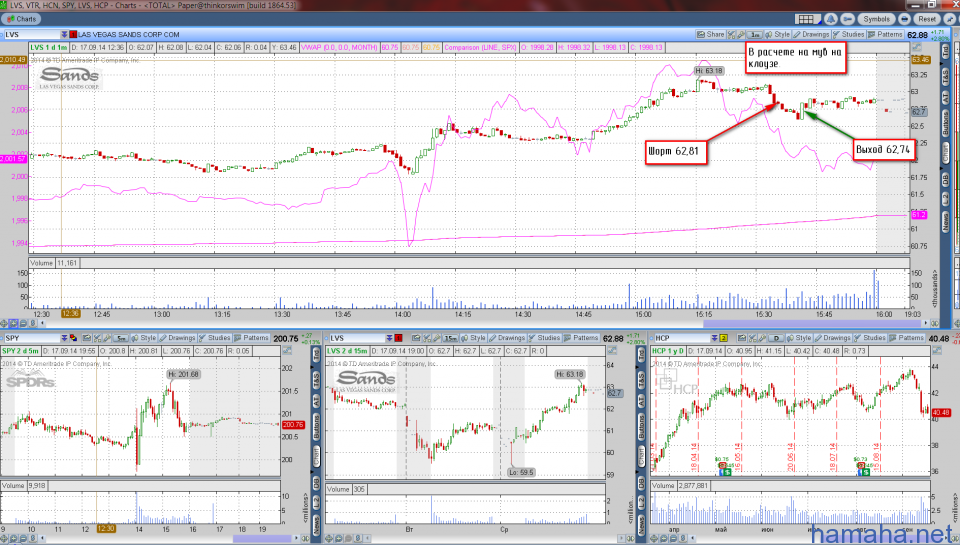960x545 pixels.
Task: Open the Style menu on the LVS main chart
Action: point(778,34)
